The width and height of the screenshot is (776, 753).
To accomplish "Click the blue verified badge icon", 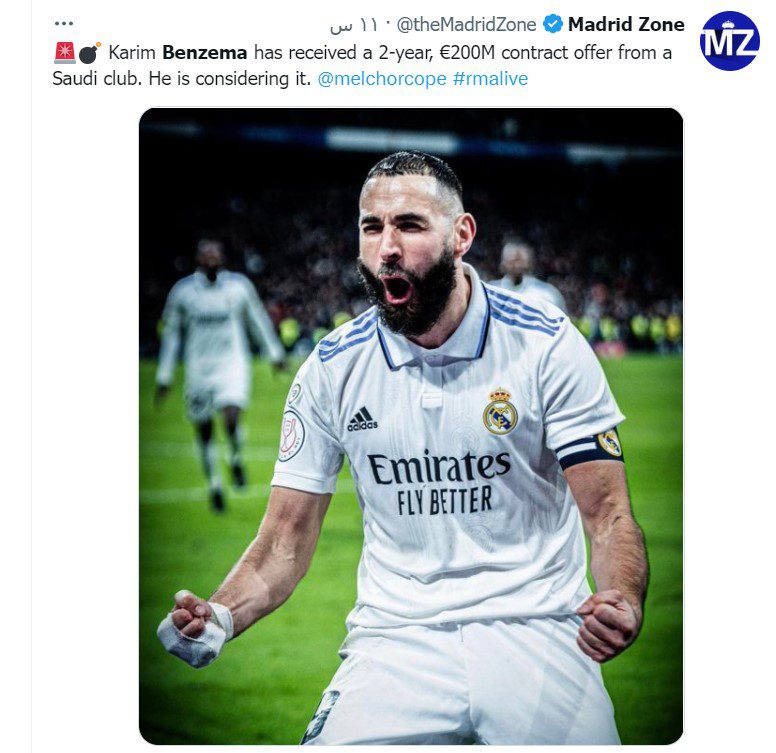I will (x=552, y=24).
